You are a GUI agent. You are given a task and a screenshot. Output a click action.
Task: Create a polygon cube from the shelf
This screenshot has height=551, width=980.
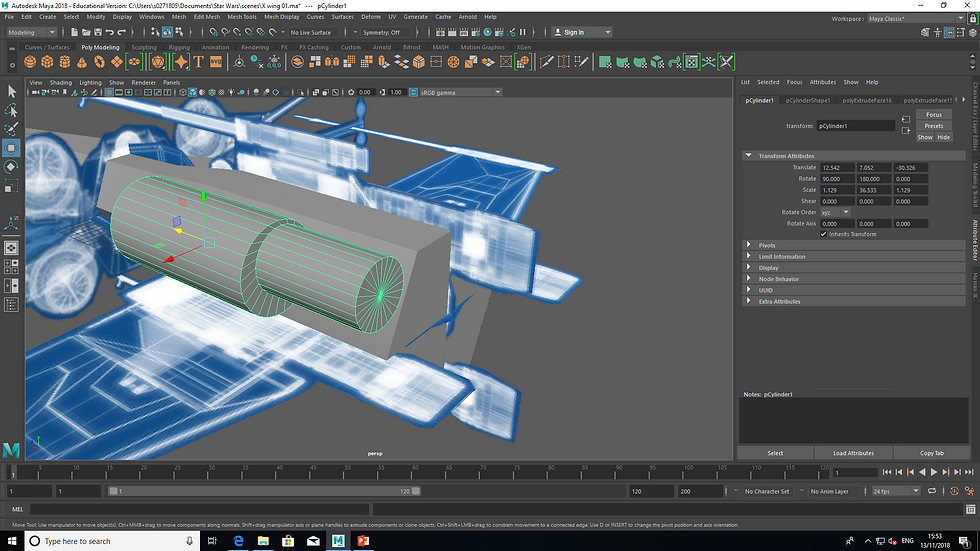48,62
